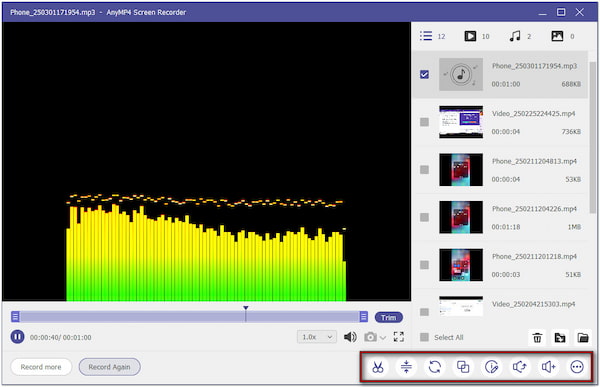Viewport: 600px width, 387px height.
Task: Show all 12 recordings list tab
Action: click(432, 36)
